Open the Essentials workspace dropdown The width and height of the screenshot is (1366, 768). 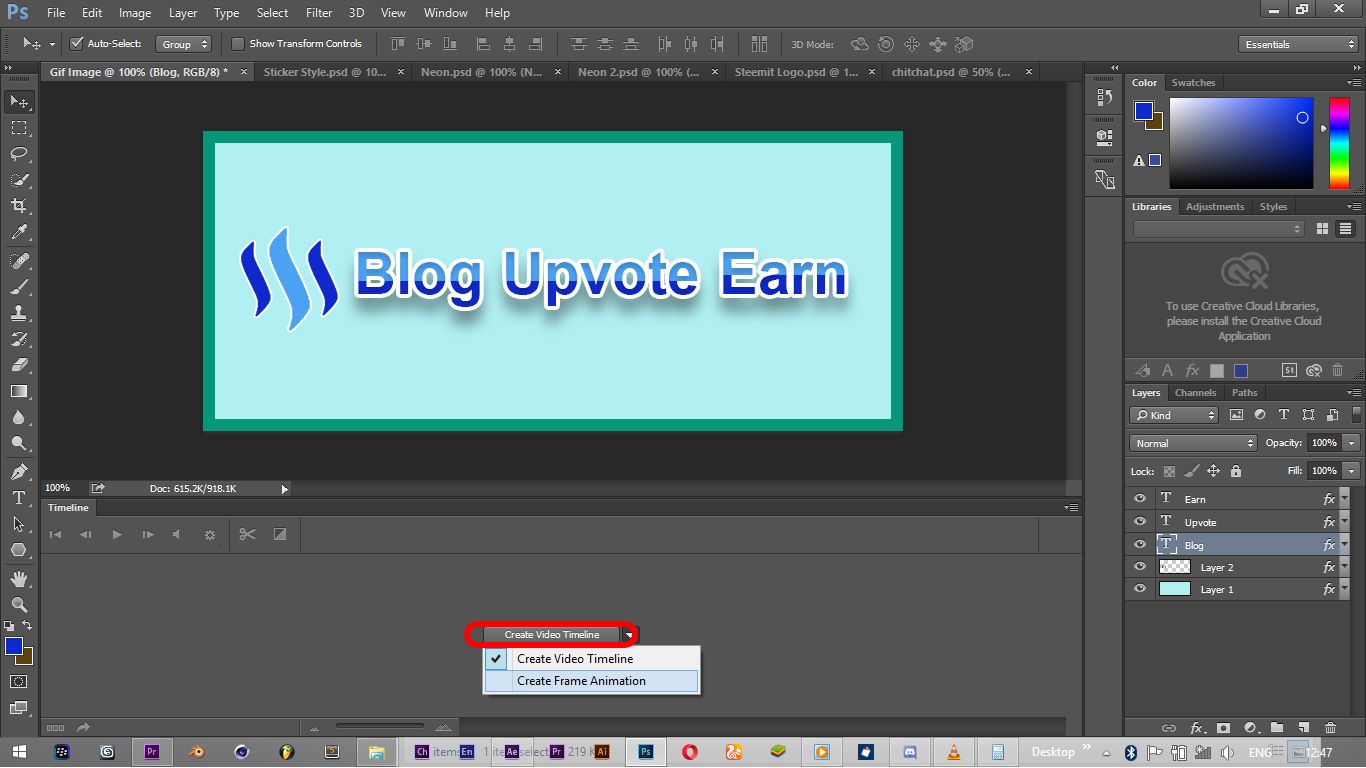click(1297, 44)
